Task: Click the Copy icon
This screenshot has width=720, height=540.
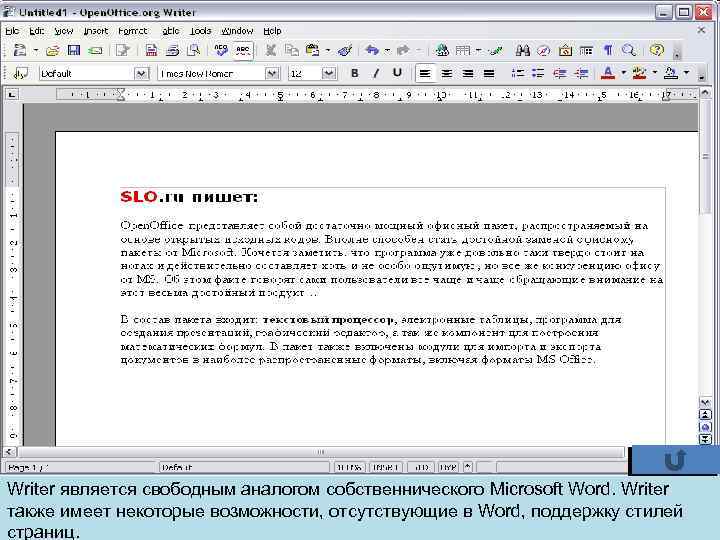Action: coord(292,50)
